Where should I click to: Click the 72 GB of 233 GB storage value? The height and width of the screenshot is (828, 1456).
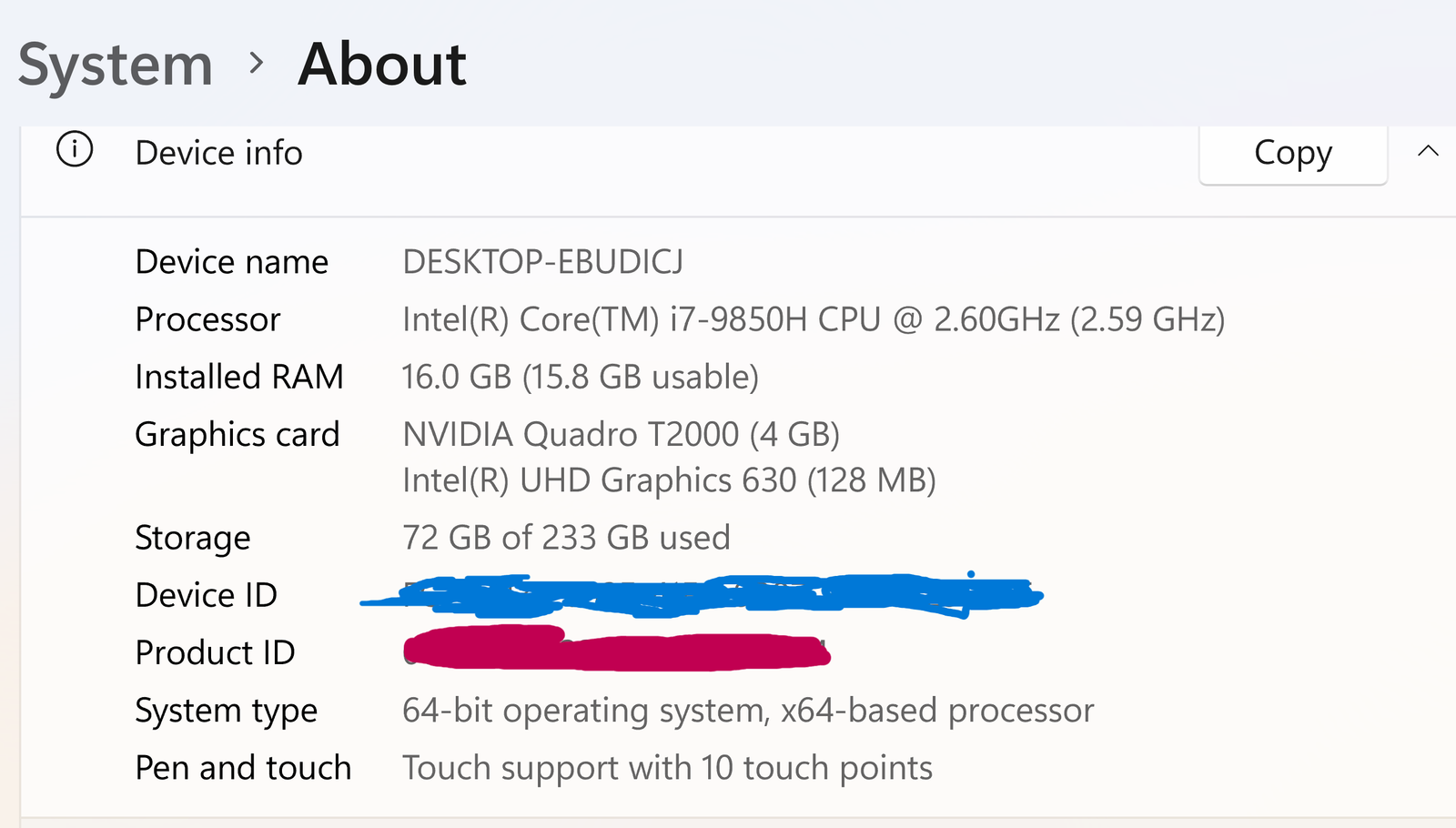click(x=566, y=538)
